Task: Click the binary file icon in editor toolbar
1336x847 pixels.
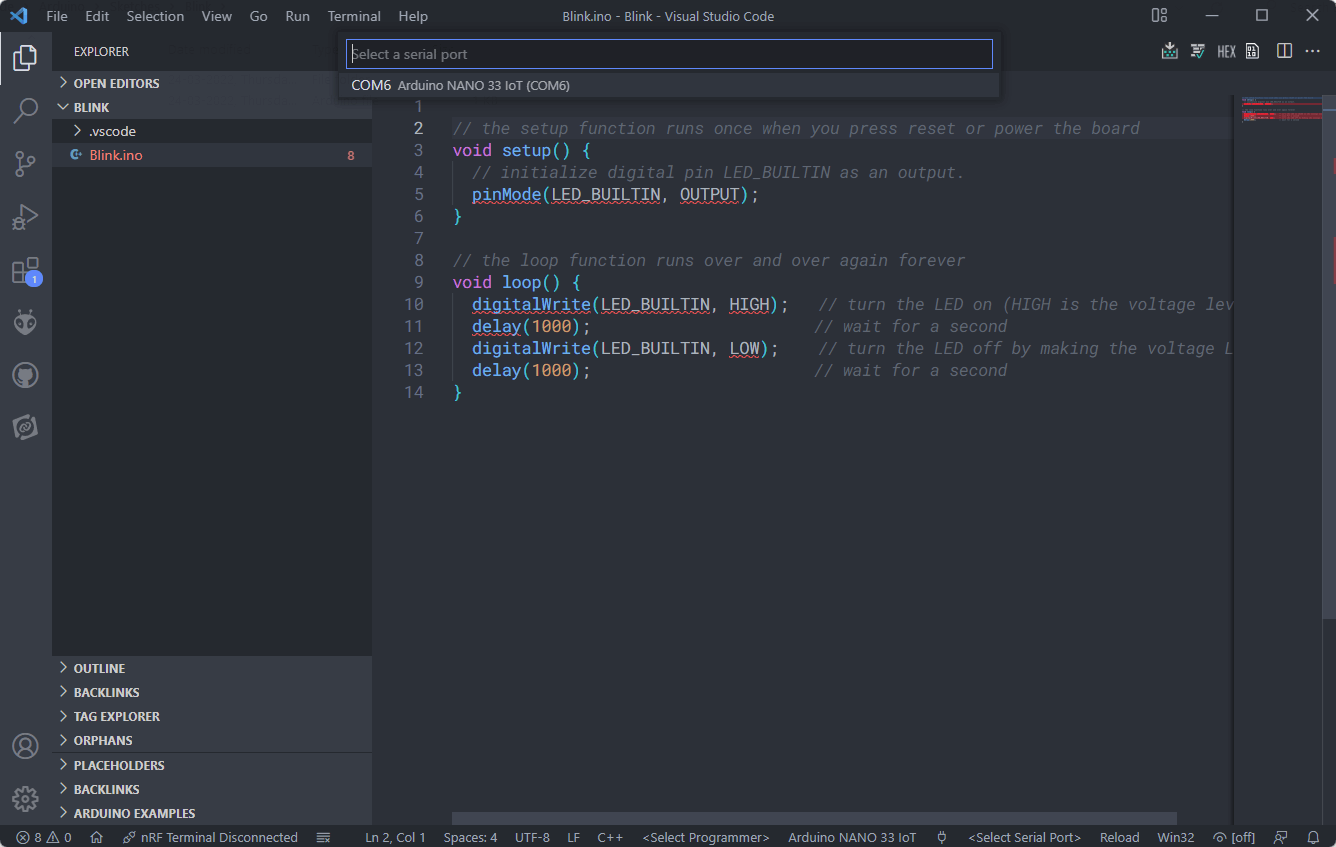Action: (1253, 51)
